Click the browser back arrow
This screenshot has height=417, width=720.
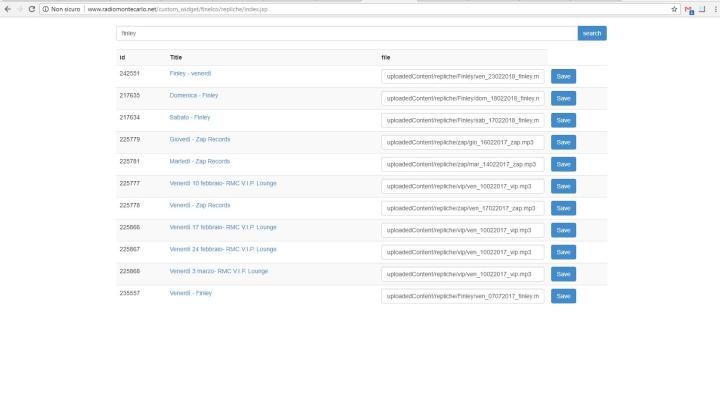(7, 8)
